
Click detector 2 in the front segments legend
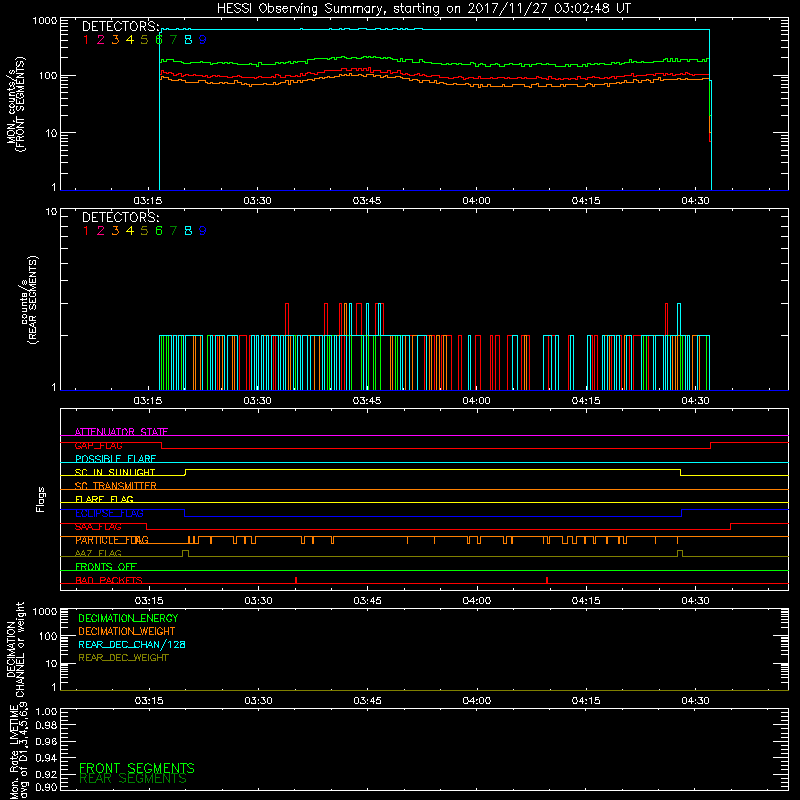point(101,40)
